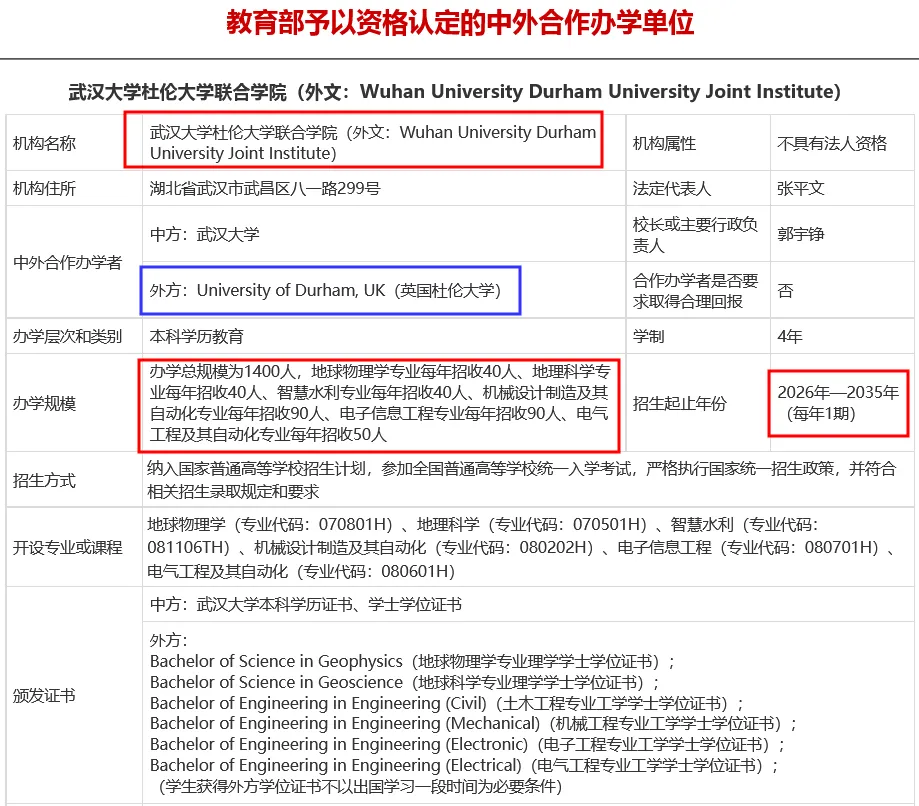Click the value 2026年—2035年（每年1期）
This screenshot has height=806, width=919.
[838, 403]
